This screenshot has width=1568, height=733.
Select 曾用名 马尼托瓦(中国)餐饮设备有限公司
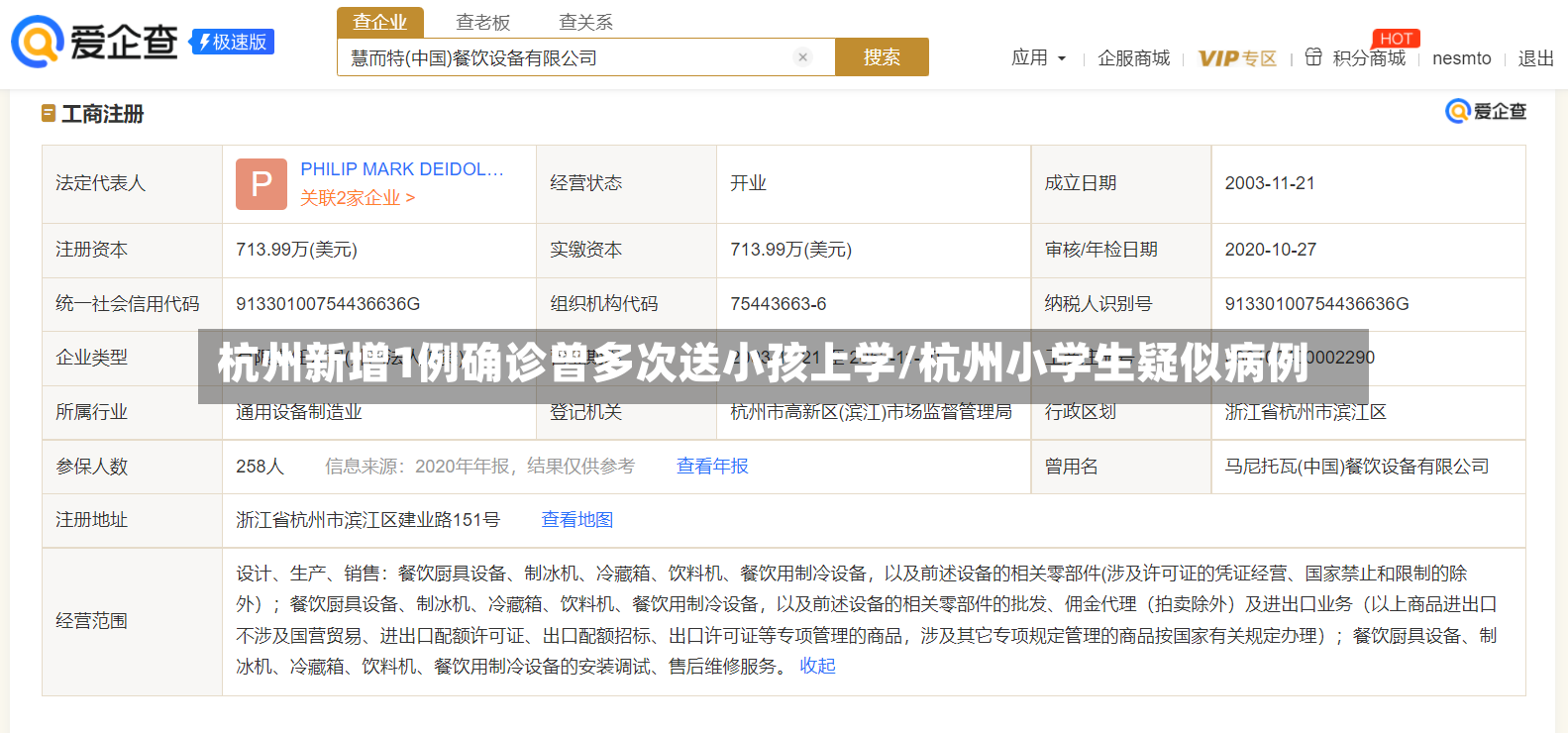1357,467
